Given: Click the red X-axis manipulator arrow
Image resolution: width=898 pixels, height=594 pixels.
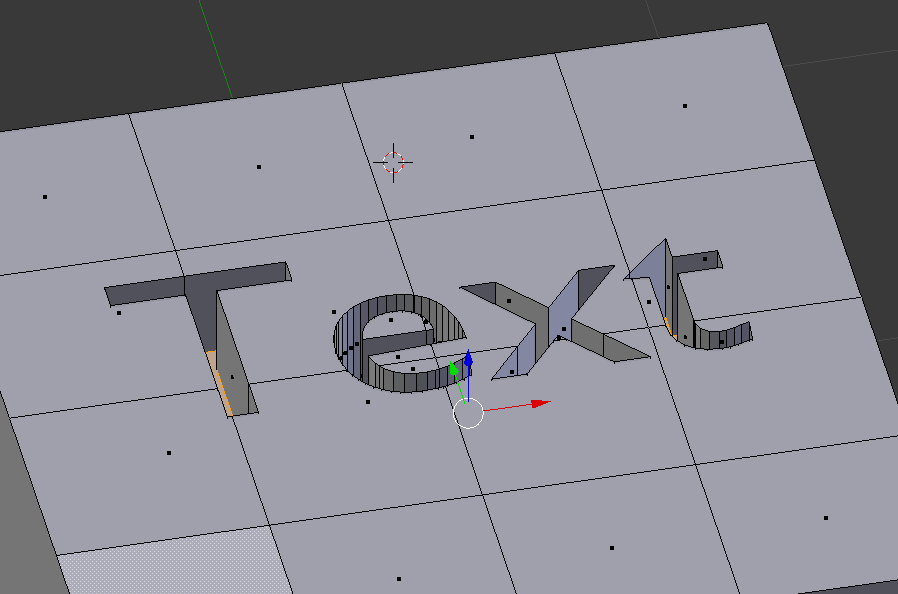Looking at the screenshot, I should tap(541, 404).
